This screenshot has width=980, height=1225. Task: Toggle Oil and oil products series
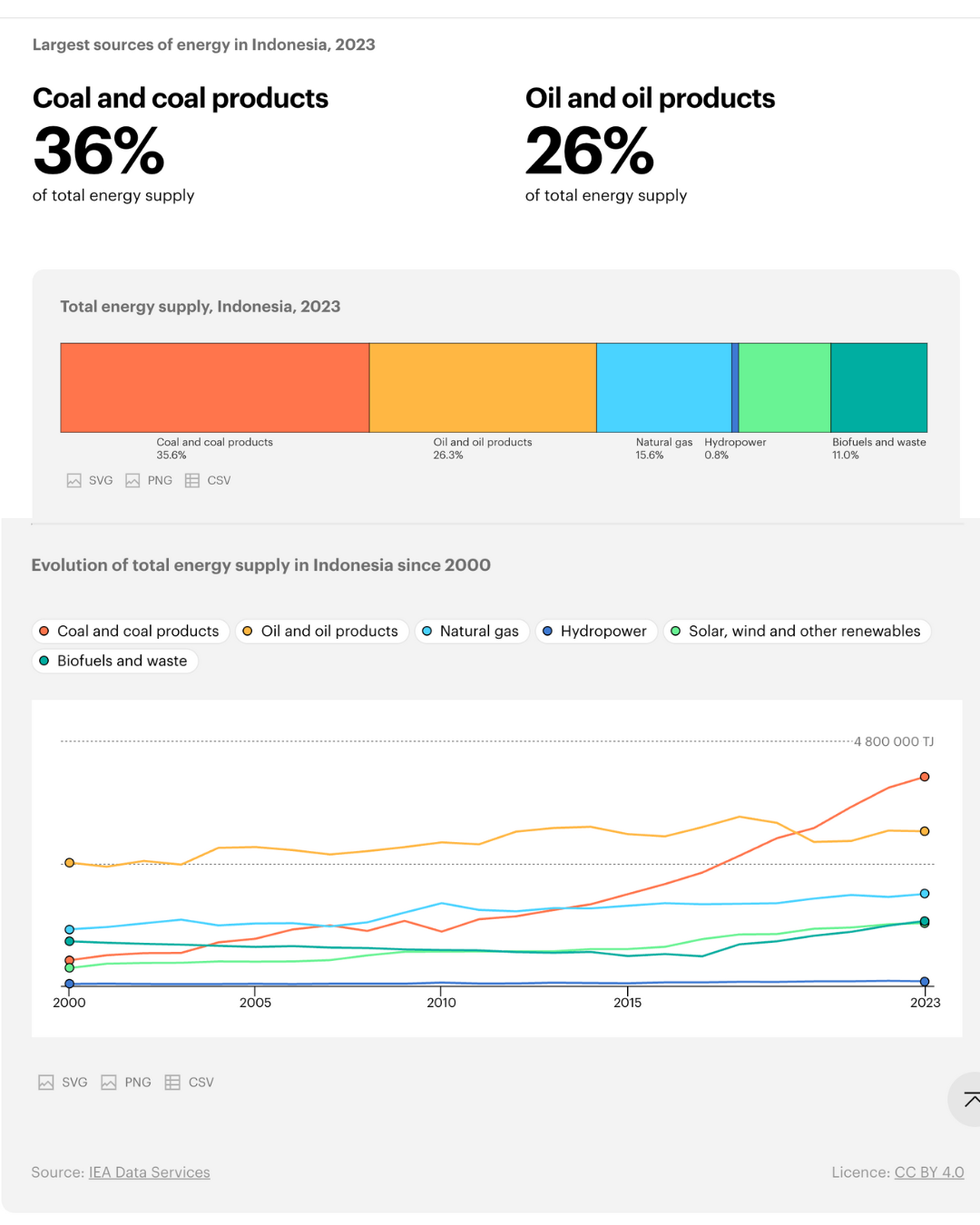(320, 632)
